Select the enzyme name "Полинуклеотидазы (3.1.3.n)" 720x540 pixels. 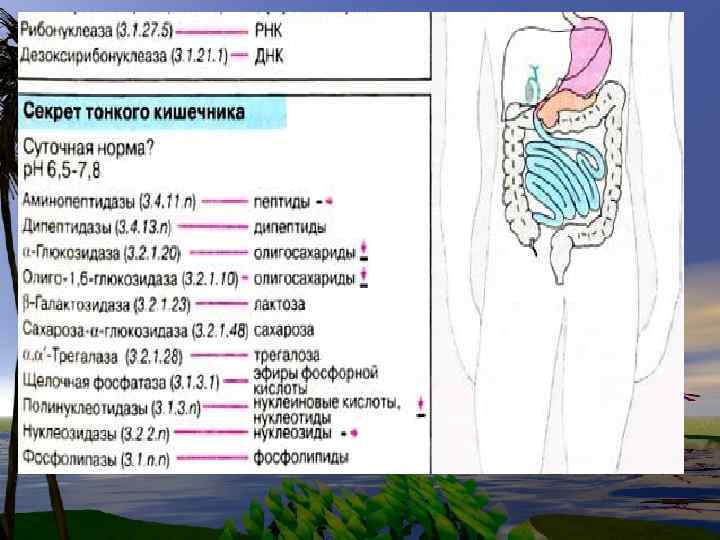[x=112, y=407]
